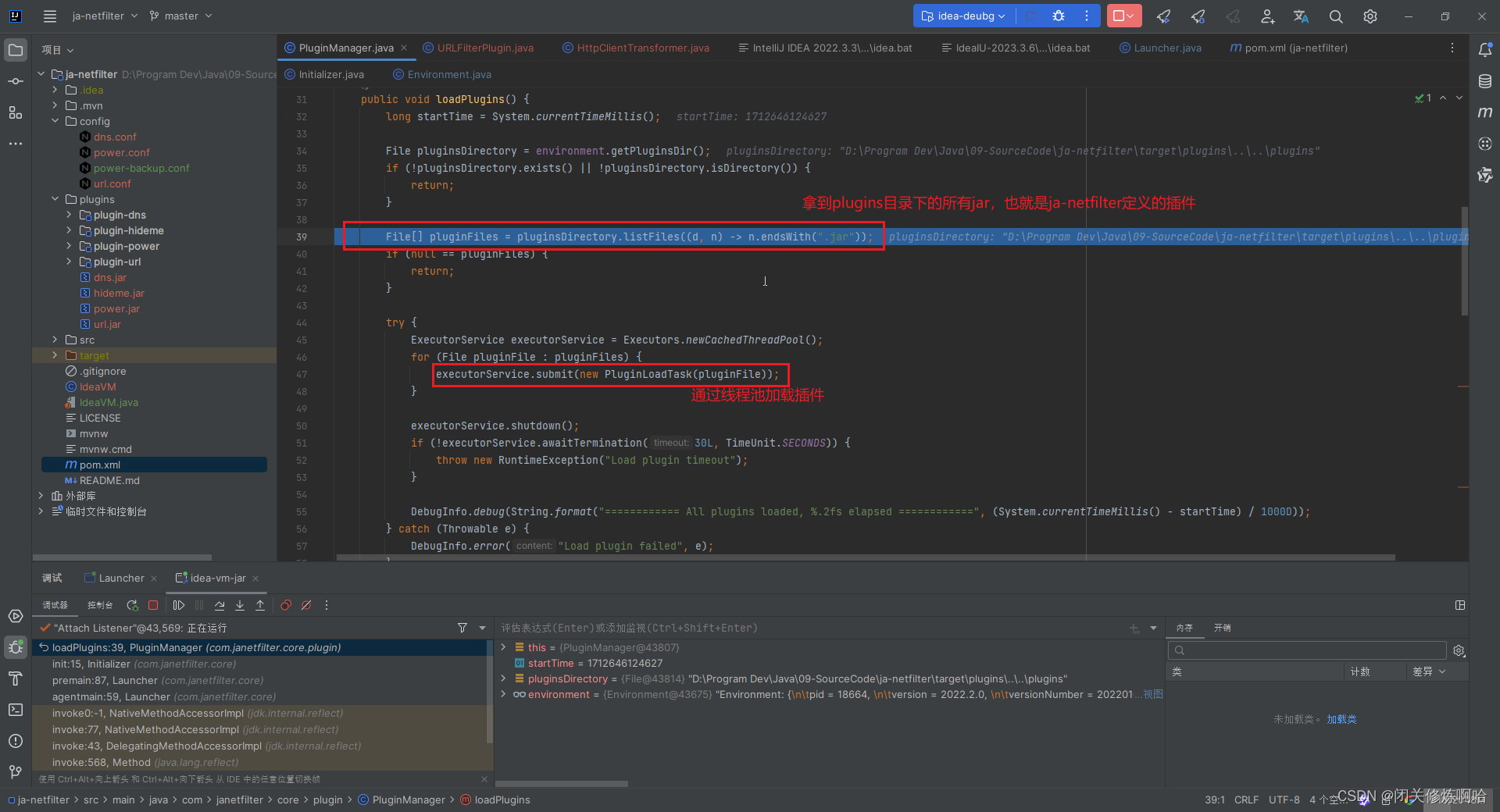This screenshot has width=1500, height=812.
Task: Resume program in debugger toolbar
Action: point(179,605)
